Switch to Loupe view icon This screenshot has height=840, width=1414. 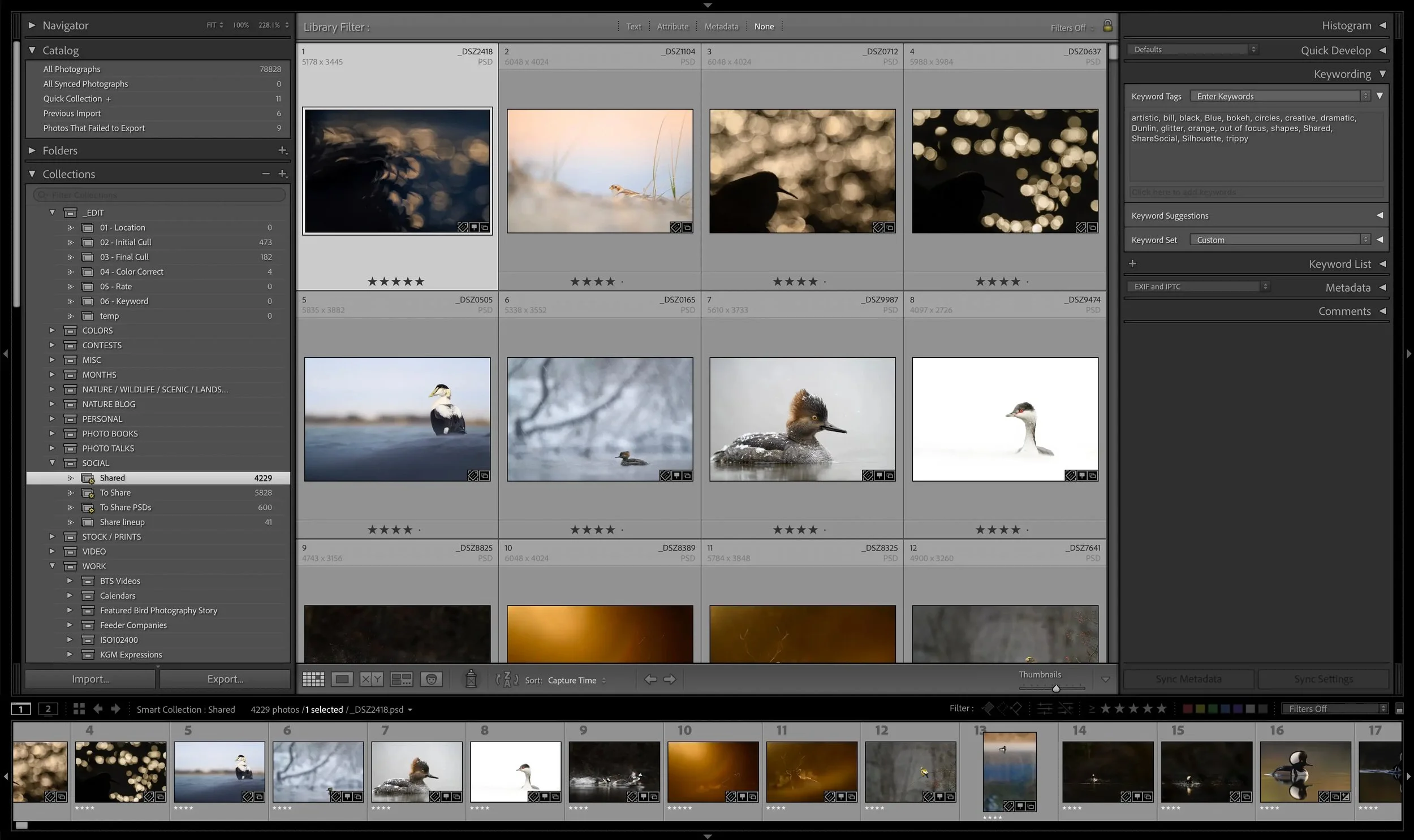tap(342, 679)
